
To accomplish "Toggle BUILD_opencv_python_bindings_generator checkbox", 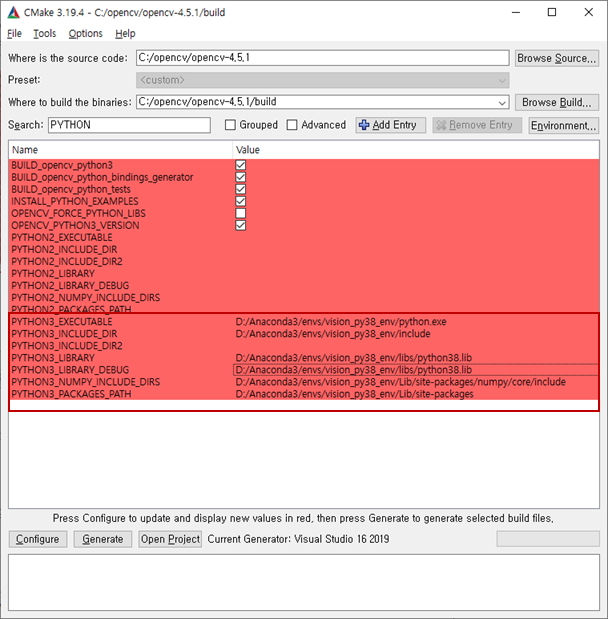I will (240, 177).
